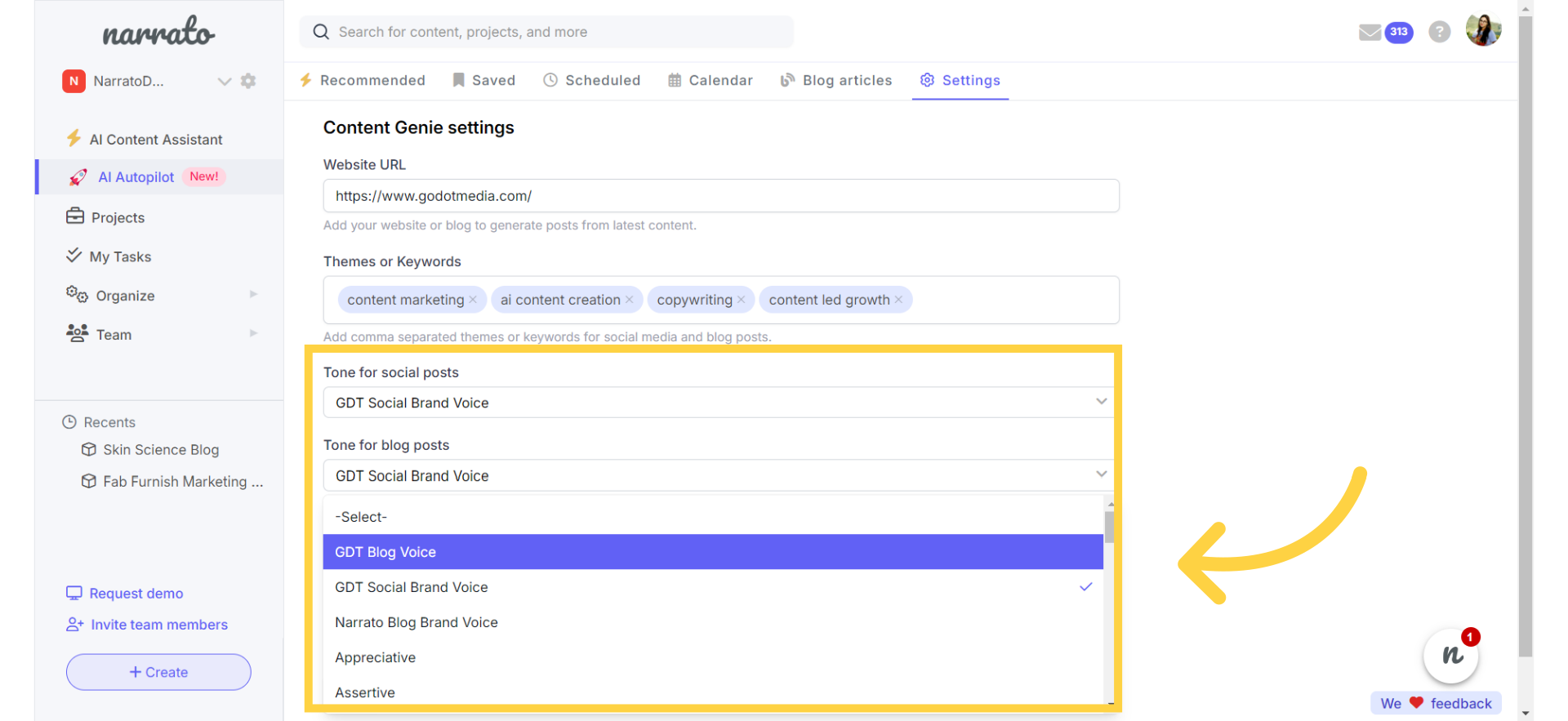Click We love feedback button
This screenshot has width=1568, height=721.
click(x=1436, y=703)
